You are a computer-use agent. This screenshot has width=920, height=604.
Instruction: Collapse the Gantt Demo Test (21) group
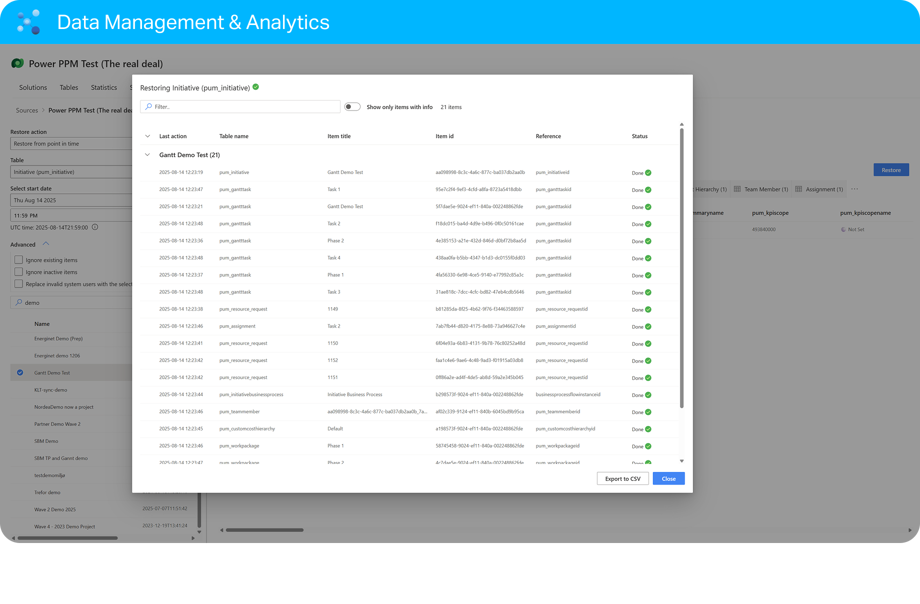pyautogui.click(x=147, y=155)
